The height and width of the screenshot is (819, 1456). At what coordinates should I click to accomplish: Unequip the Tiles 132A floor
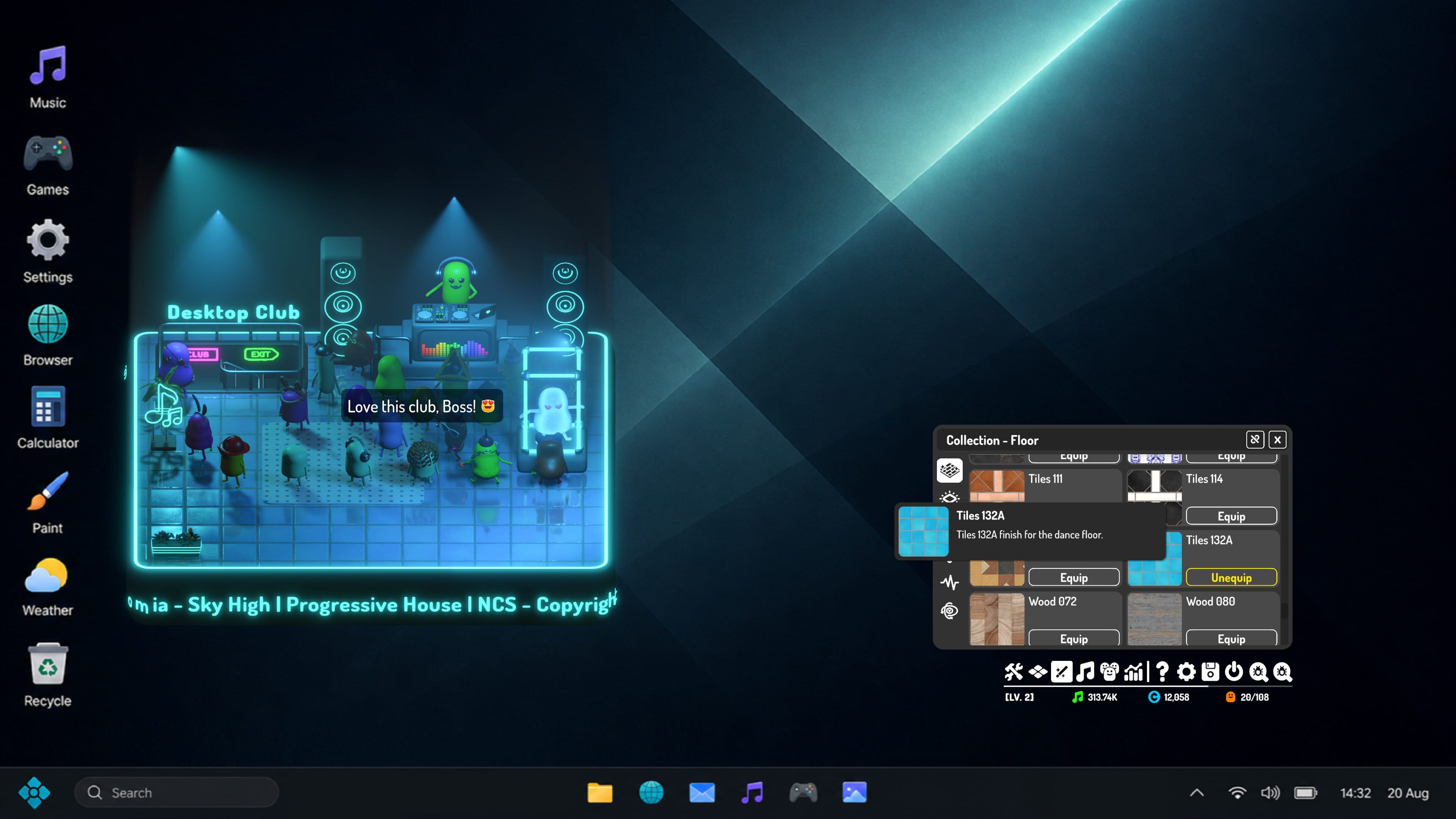pyautogui.click(x=1231, y=577)
